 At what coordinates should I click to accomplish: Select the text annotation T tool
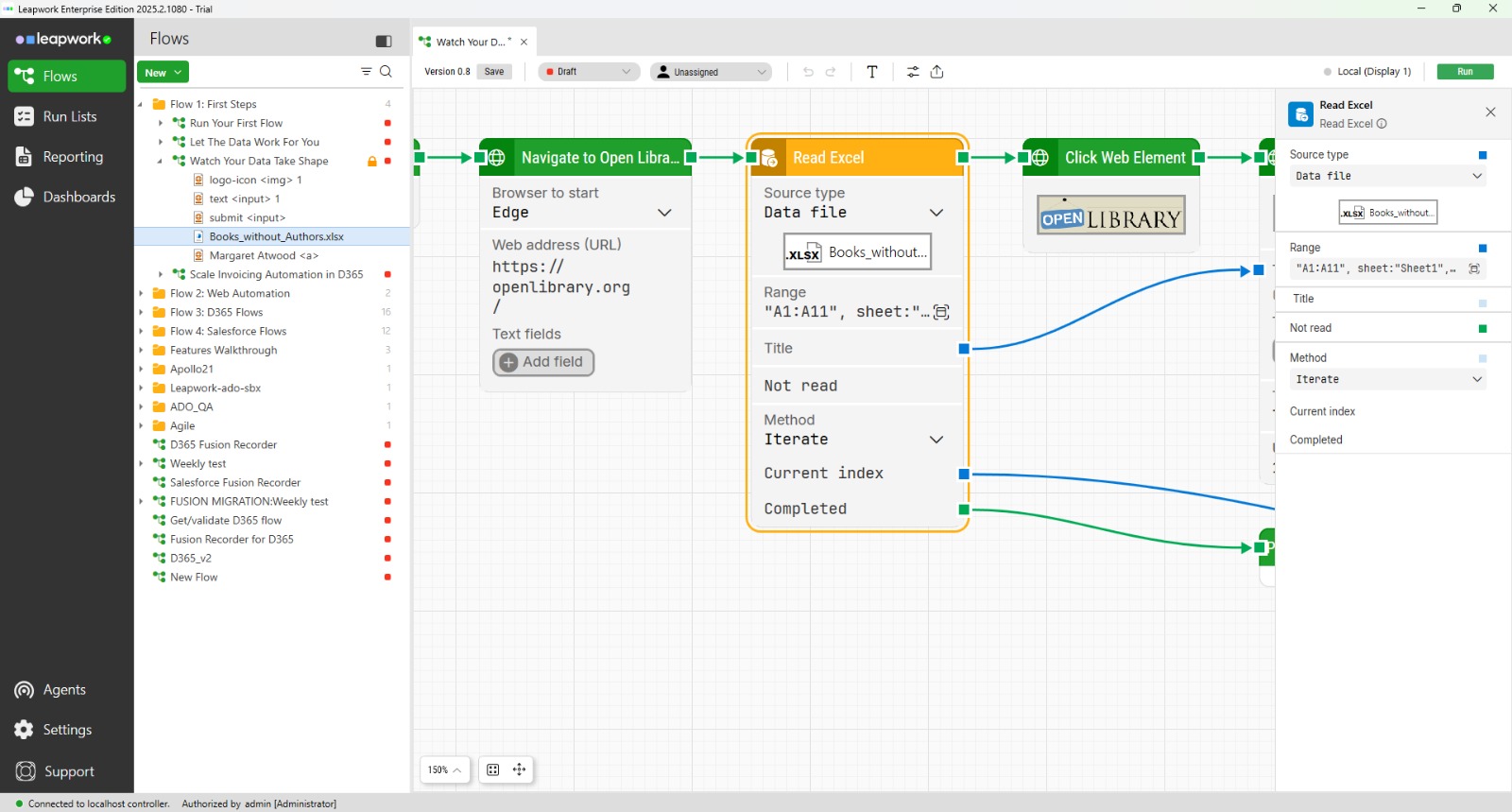pos(871,72)
